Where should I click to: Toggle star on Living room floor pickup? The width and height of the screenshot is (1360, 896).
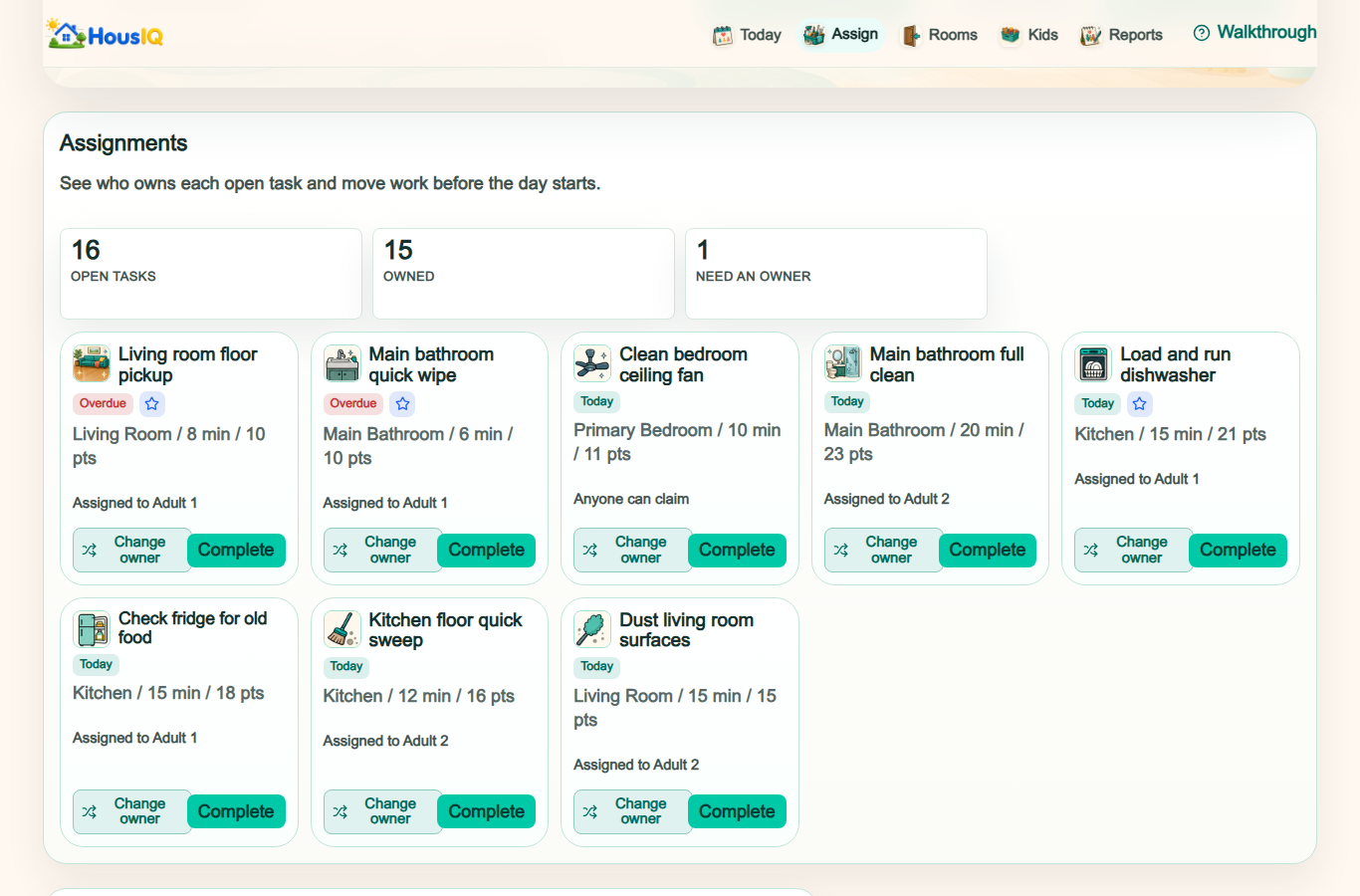151,403
